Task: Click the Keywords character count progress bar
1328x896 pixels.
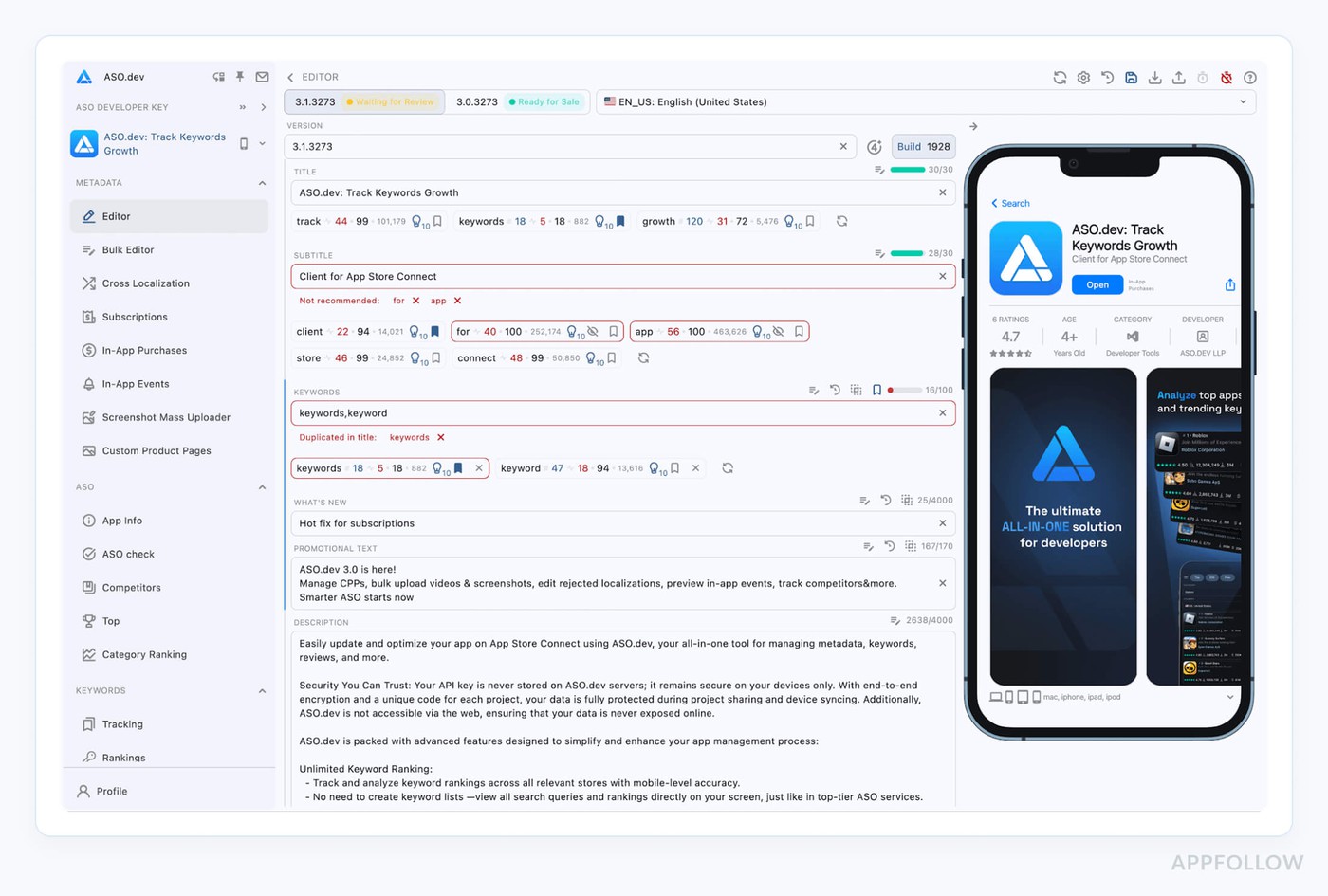Action: [905, 390]
